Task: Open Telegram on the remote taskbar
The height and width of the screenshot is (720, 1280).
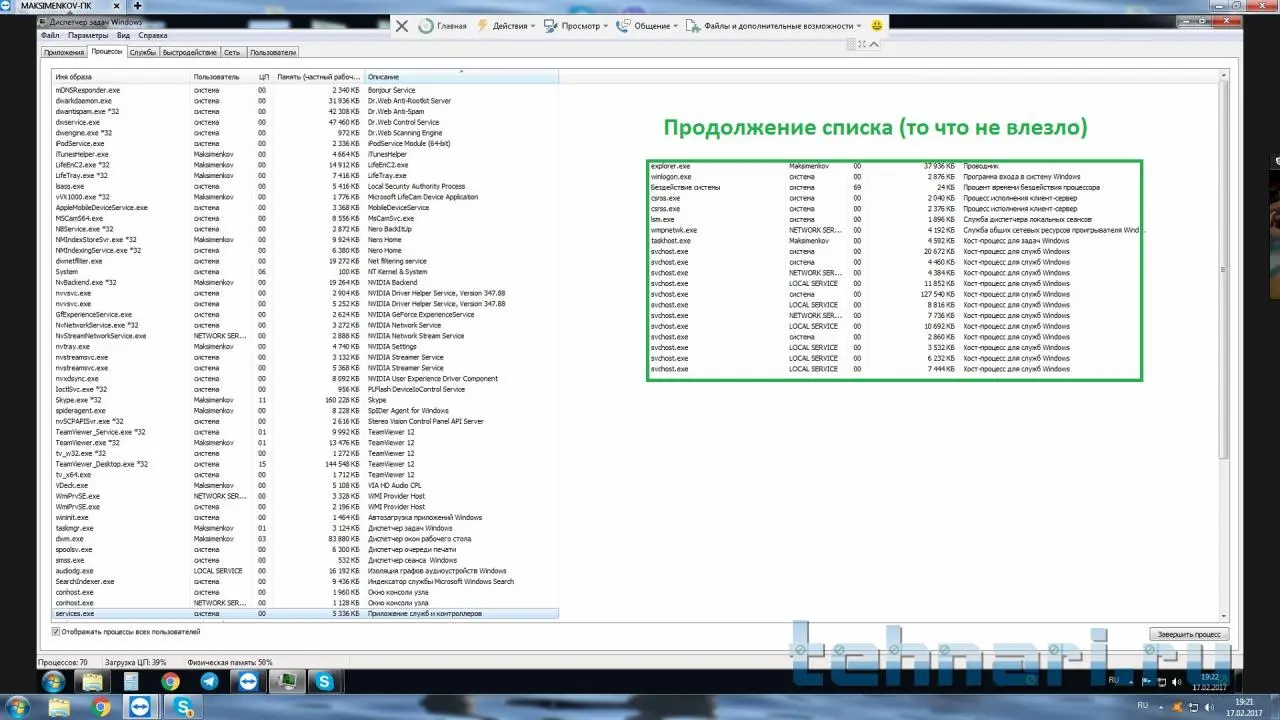Action: [209, 682]
